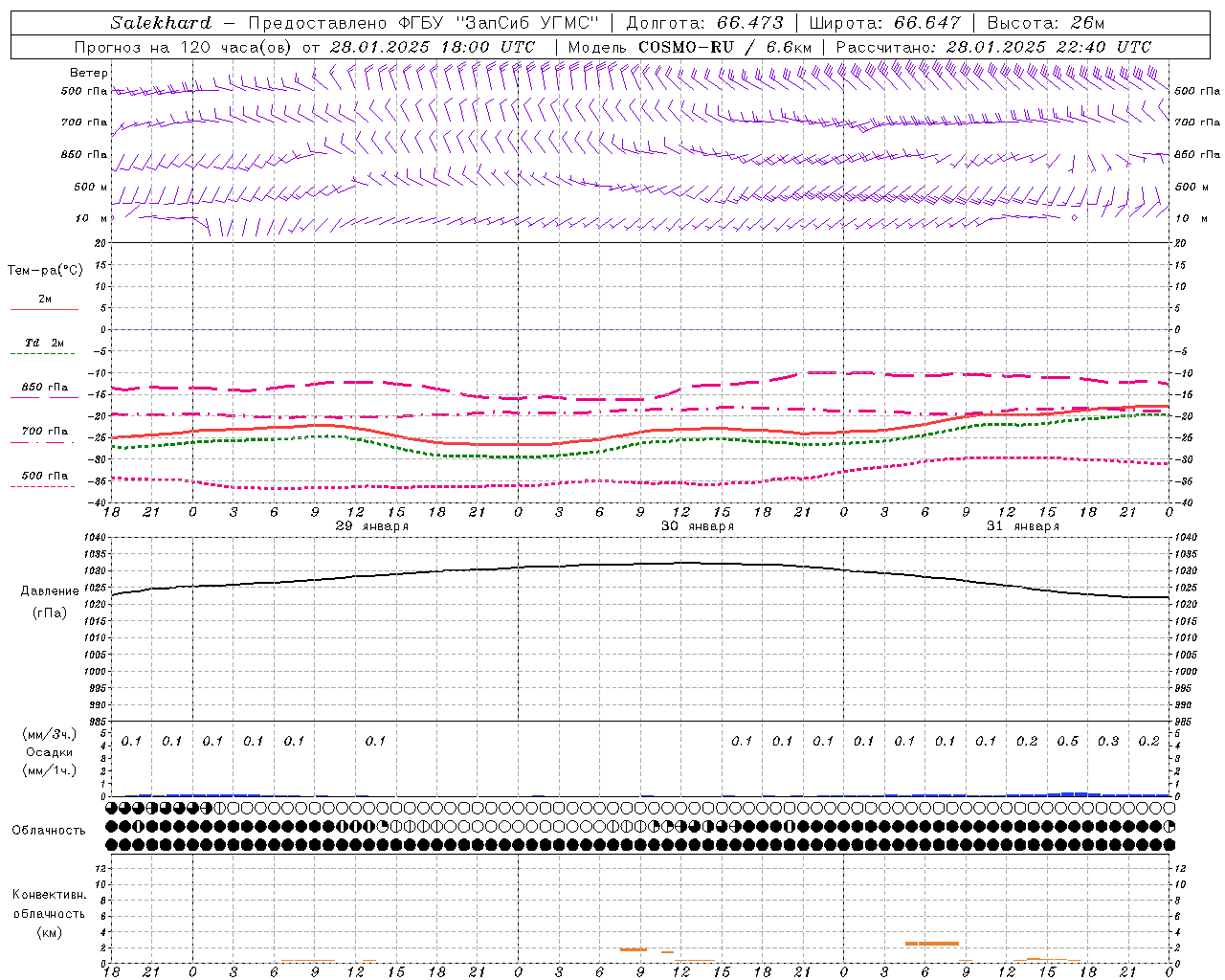Image resolution: width=1225 pixels, height=980 pixels.
Task: Click 985 on the left pressure axis
Action: click(x=97, y=722)
